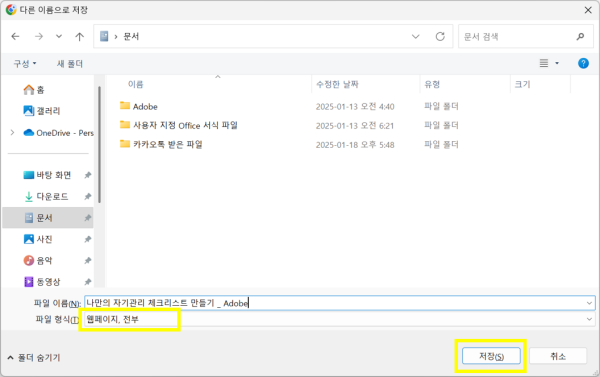The image size is (600, 377).
Task: Open help with the question mark
Action: tap(583, 63)
